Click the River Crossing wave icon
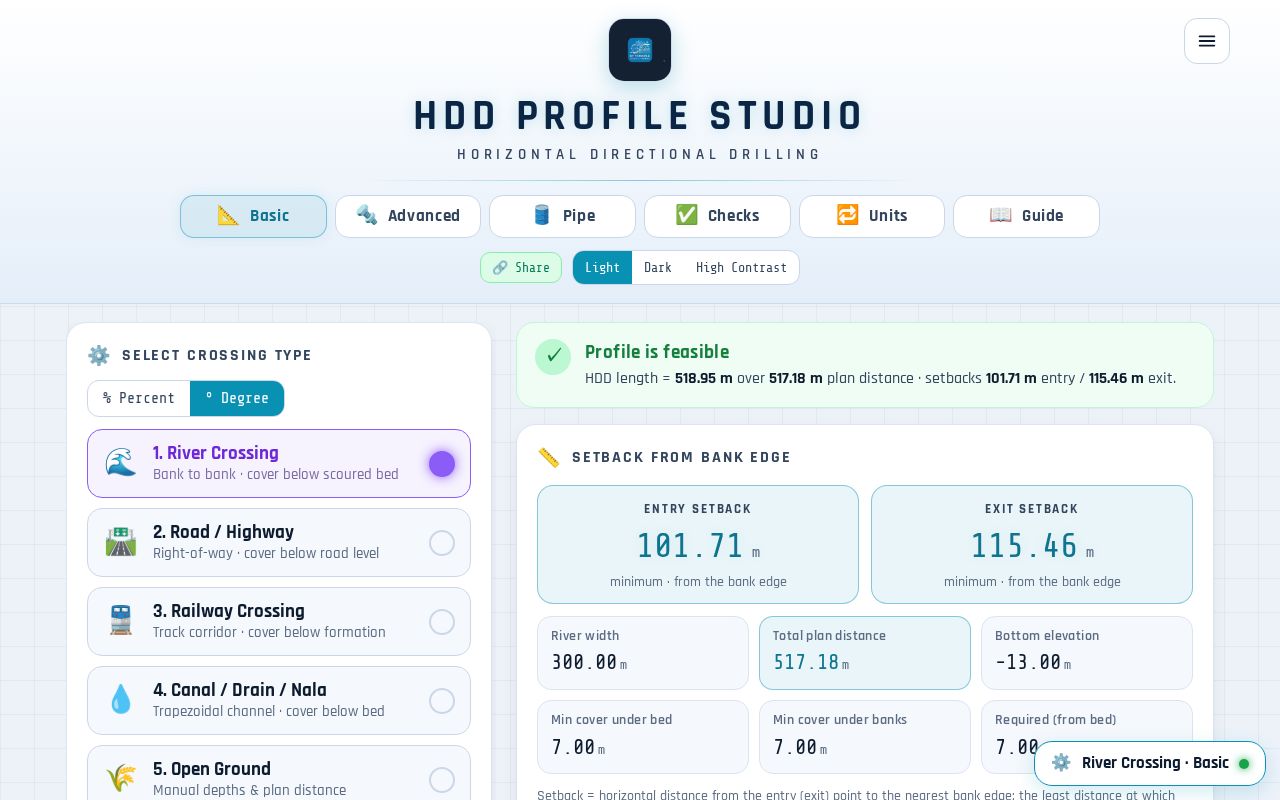The height and width of the screenshot is (800, 1280). 121,463
